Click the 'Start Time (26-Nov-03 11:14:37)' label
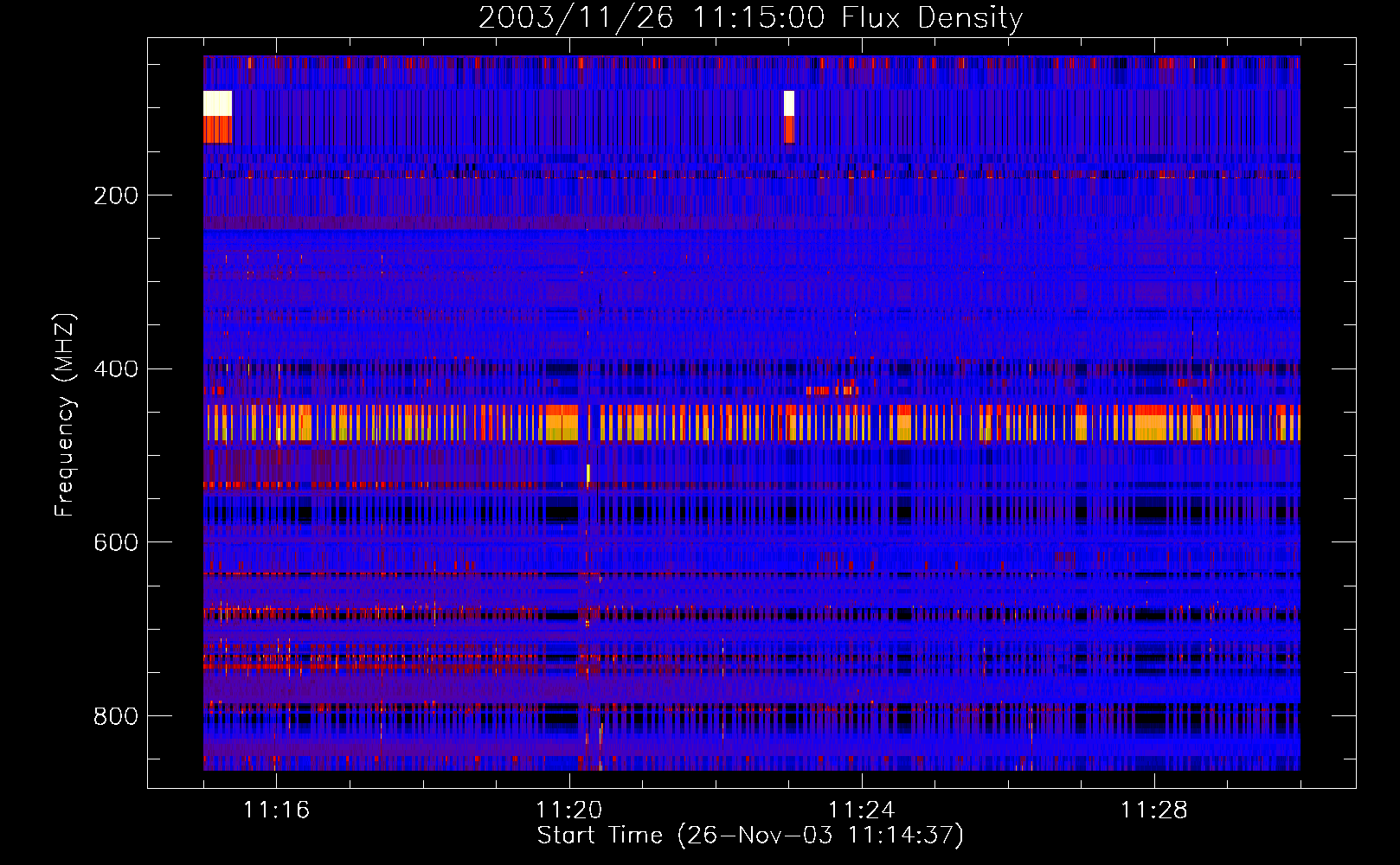 [750, 836]
